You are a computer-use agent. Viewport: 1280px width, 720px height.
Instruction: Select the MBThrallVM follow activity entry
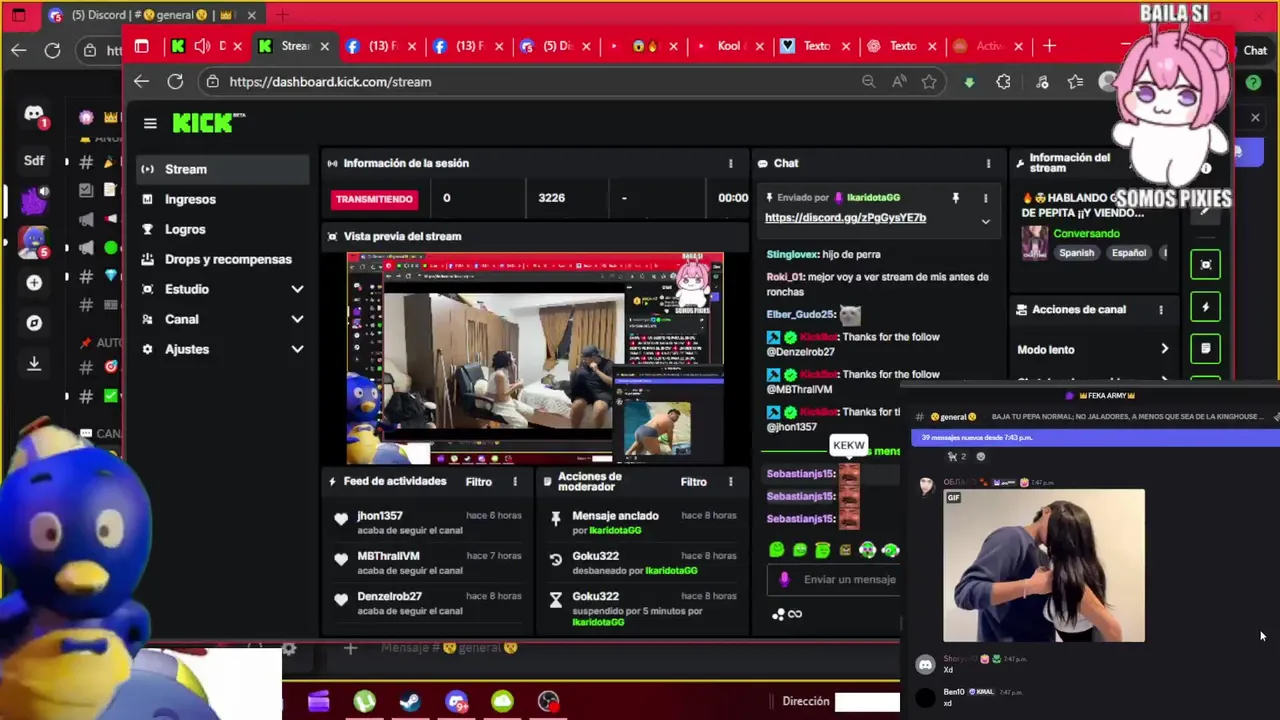click(x=428, y=562)
